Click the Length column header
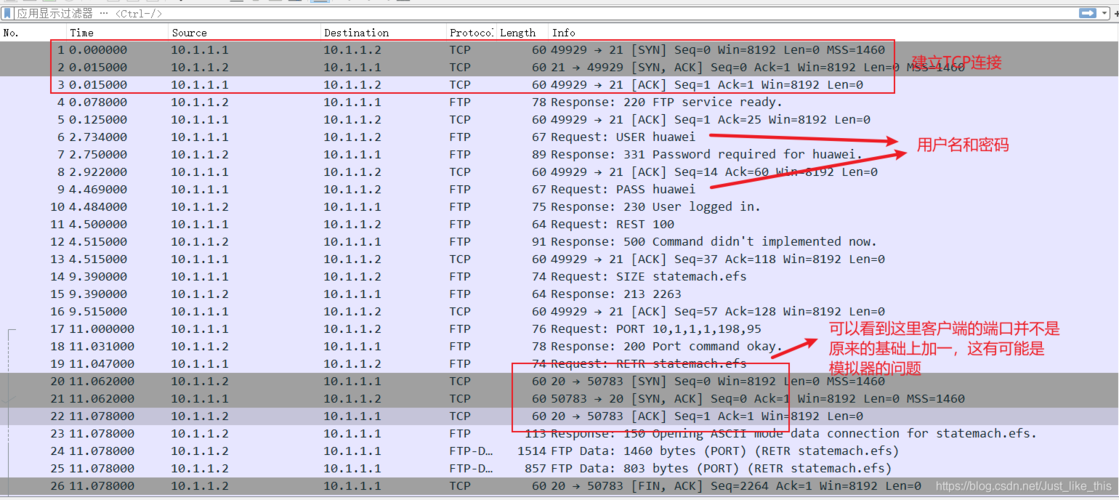Image resolution: width=1119 pixels, height=500 pixels. pyautogui.click(x=518, y=33)
